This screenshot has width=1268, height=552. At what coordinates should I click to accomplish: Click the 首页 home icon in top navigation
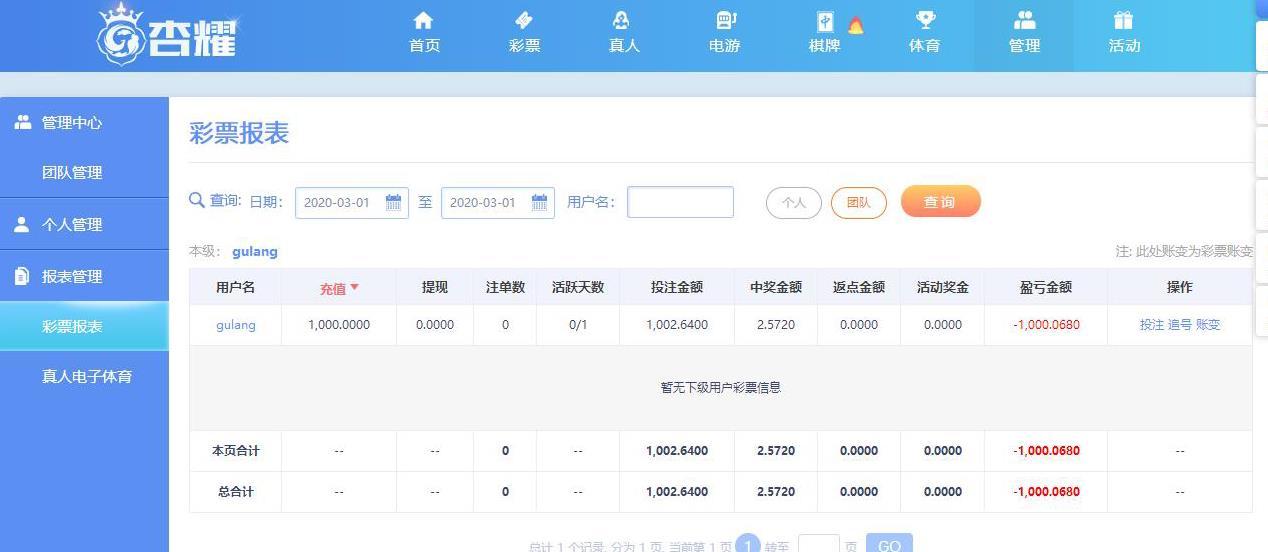(423, 21)
